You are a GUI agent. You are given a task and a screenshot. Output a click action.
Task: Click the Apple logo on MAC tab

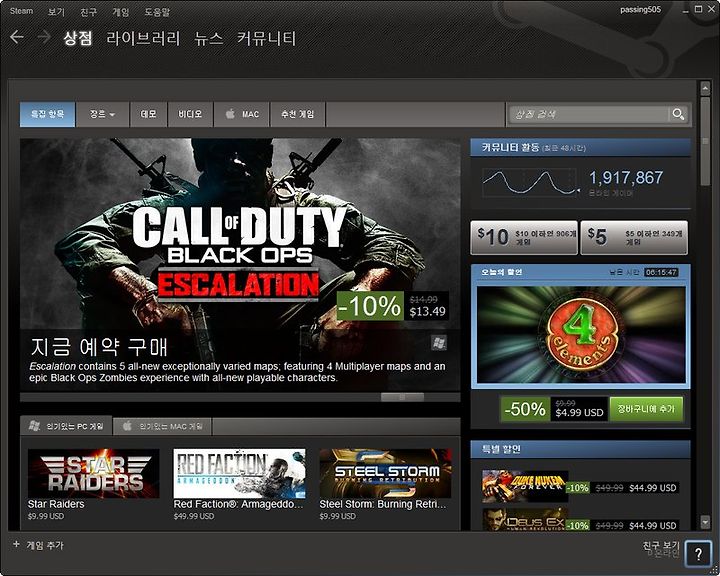230,114
